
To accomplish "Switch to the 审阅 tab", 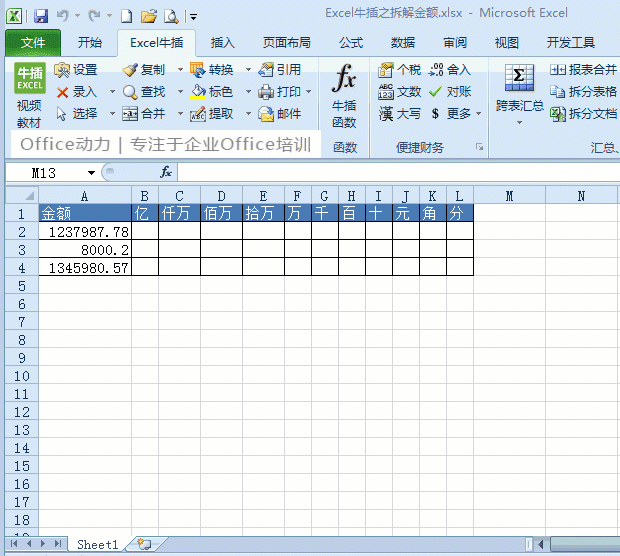I will 455,43.
